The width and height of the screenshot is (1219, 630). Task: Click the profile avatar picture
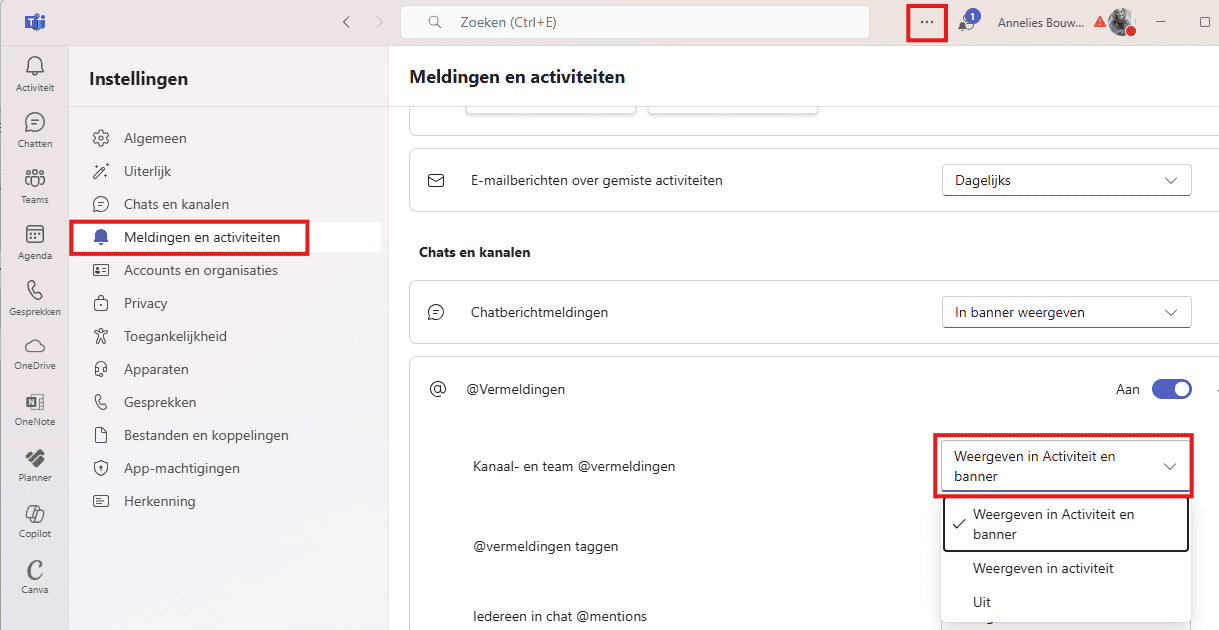click(x=1121, y=22)
